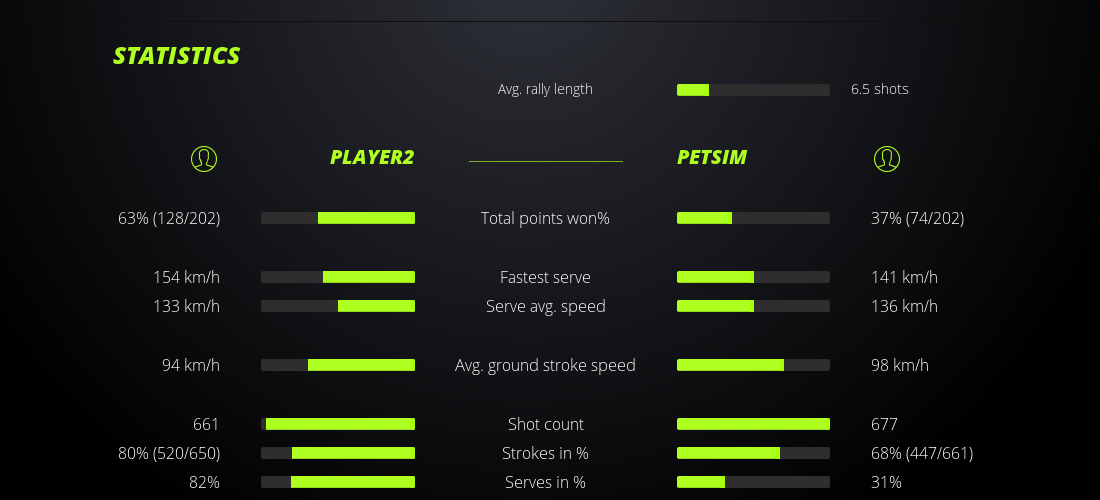Image resolution: width=1100 pixels, height=500 pixels.
Task: Click PLAYER2's Total points won bar
Action: tap(338, 218)
